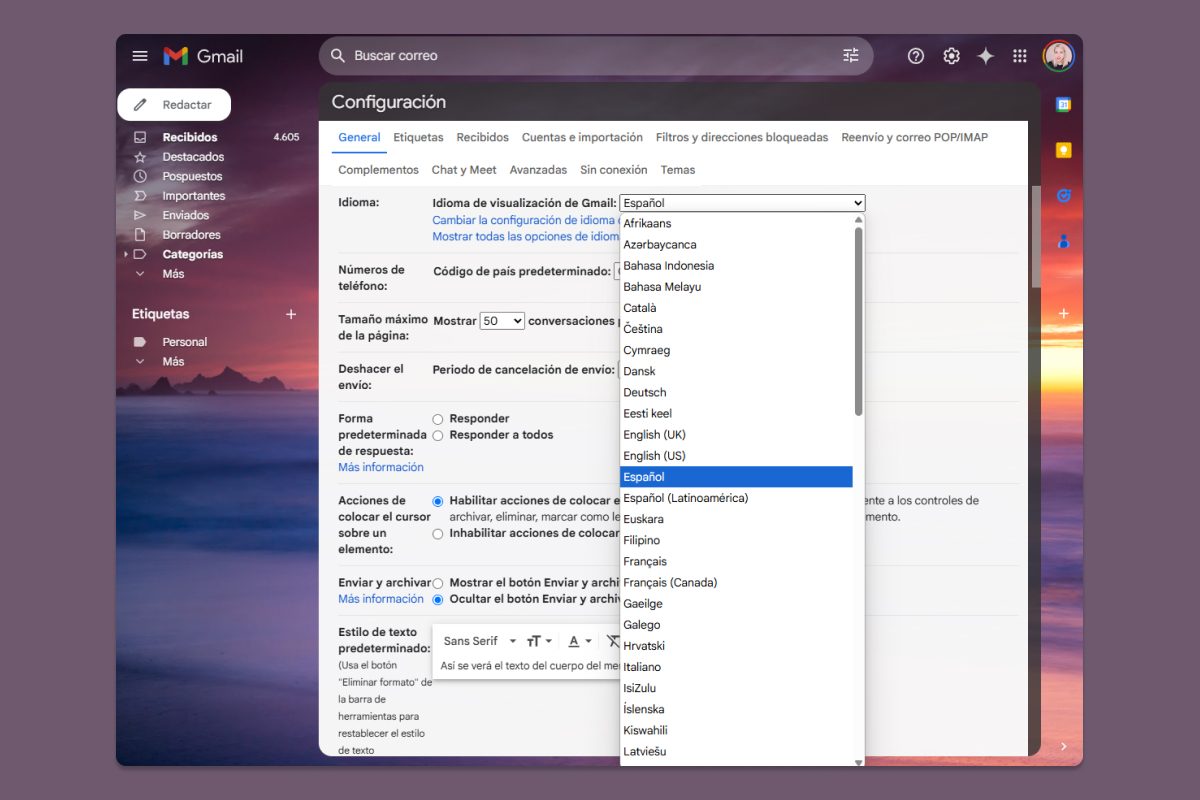Open the Gmail help menu
This screenshot has height=800, width=1200.
click(x=915, y=55)
